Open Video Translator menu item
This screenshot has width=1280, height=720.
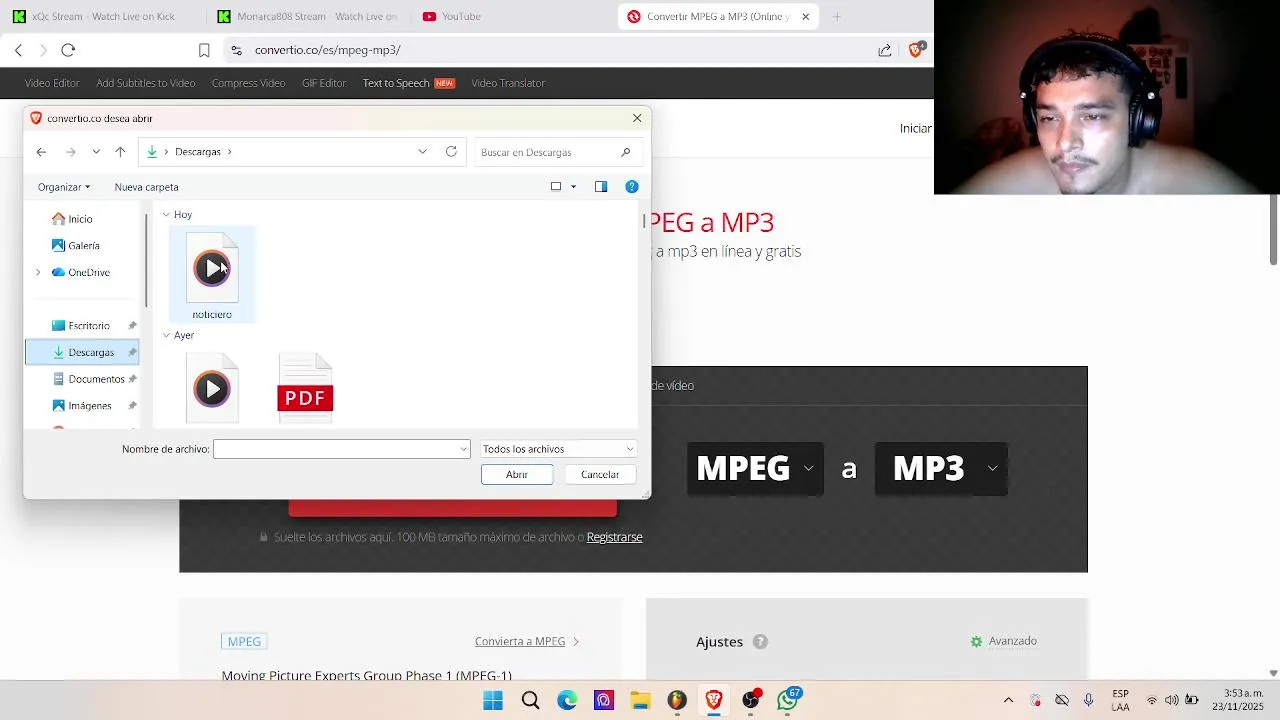pyautogui.click(x=508, y=83)
